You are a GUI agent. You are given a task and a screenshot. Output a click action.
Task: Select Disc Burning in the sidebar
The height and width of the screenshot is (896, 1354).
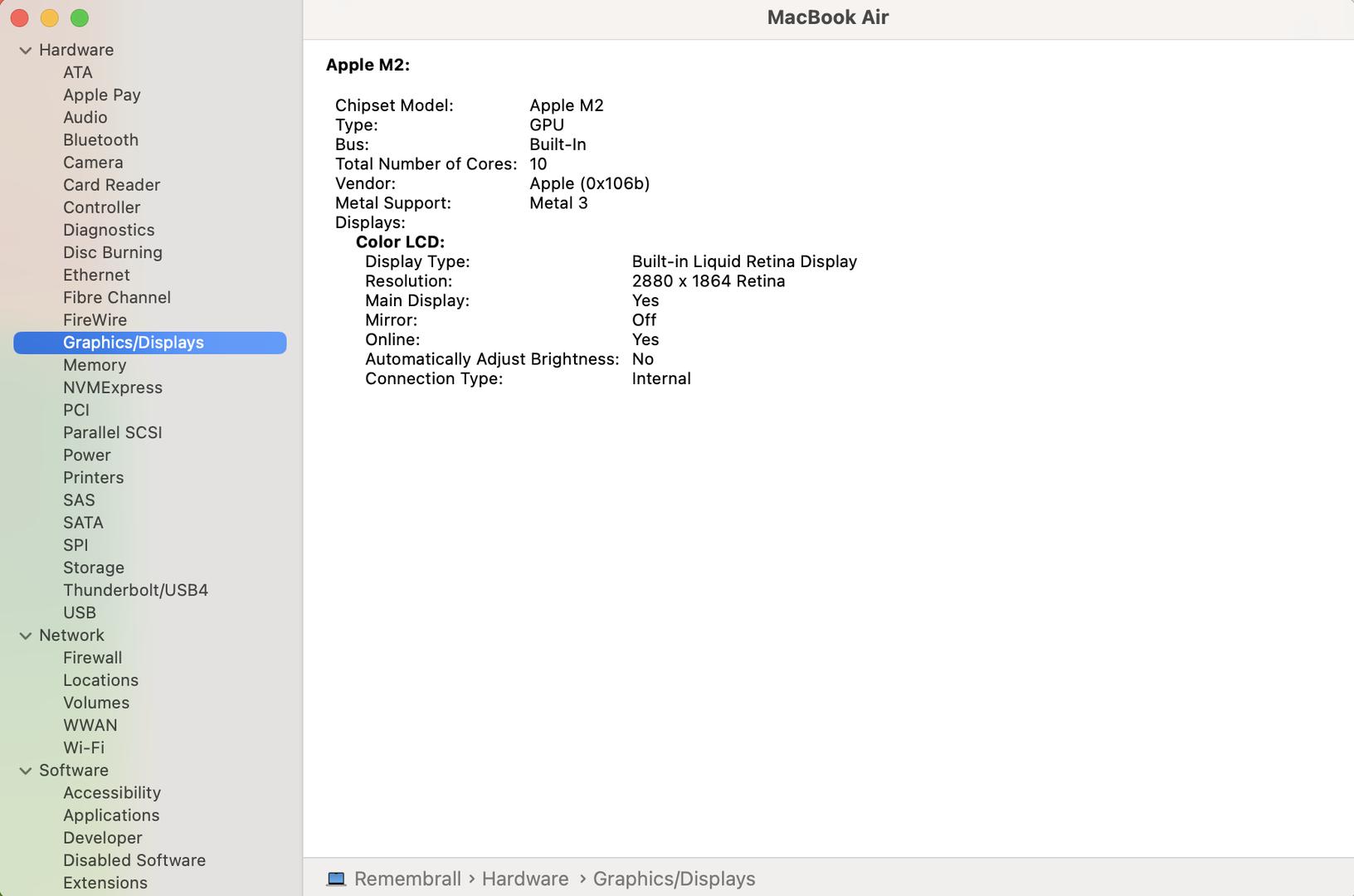click(113, 252)
